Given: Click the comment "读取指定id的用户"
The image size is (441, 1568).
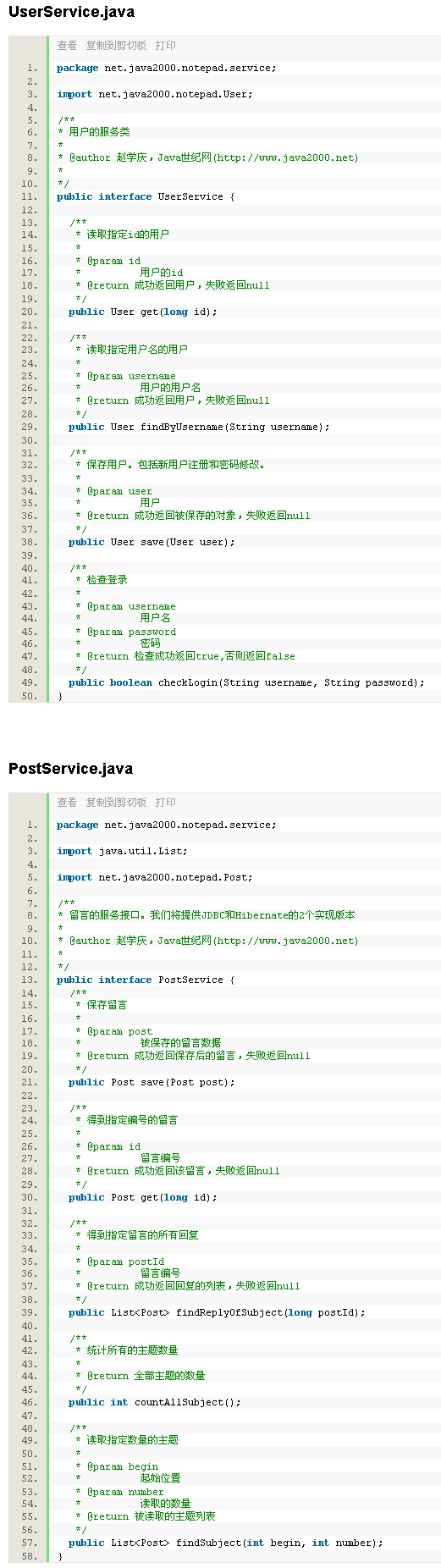Looking at the screenshot, I should click(123, 235).
